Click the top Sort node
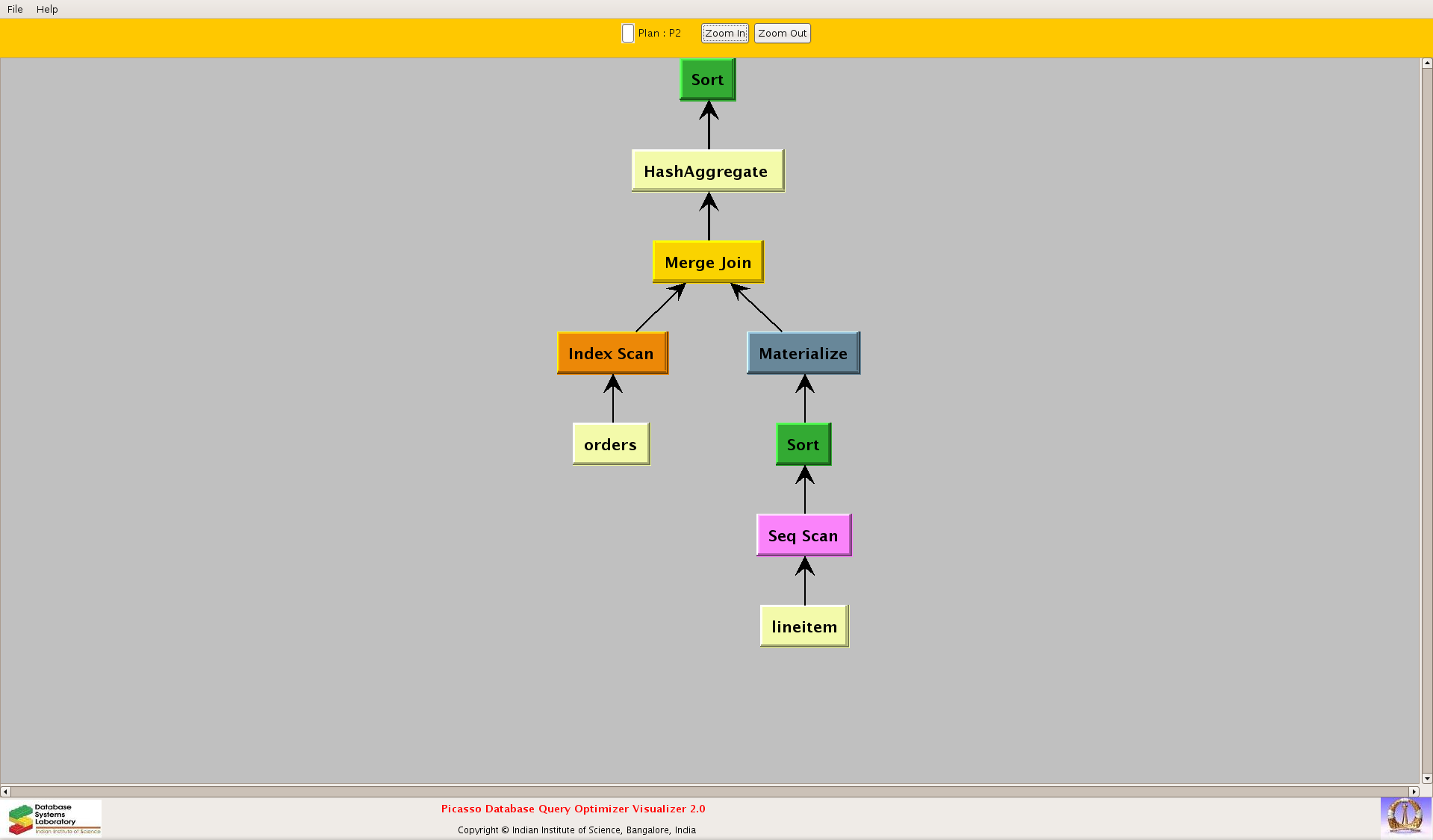 coord(707,80)
